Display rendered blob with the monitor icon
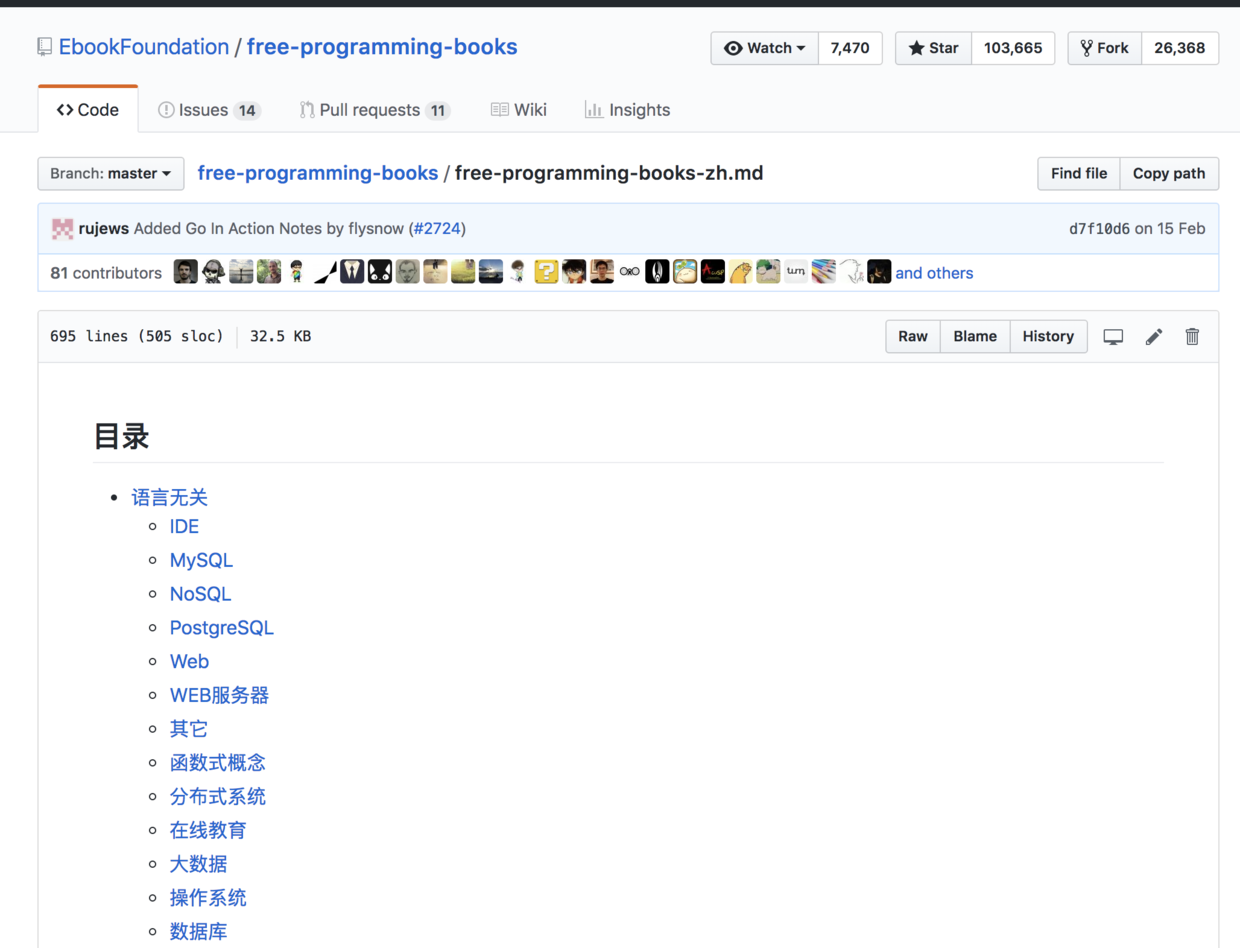The width and height of the screenshot is (1240, 948). [x=1113, y=337]
